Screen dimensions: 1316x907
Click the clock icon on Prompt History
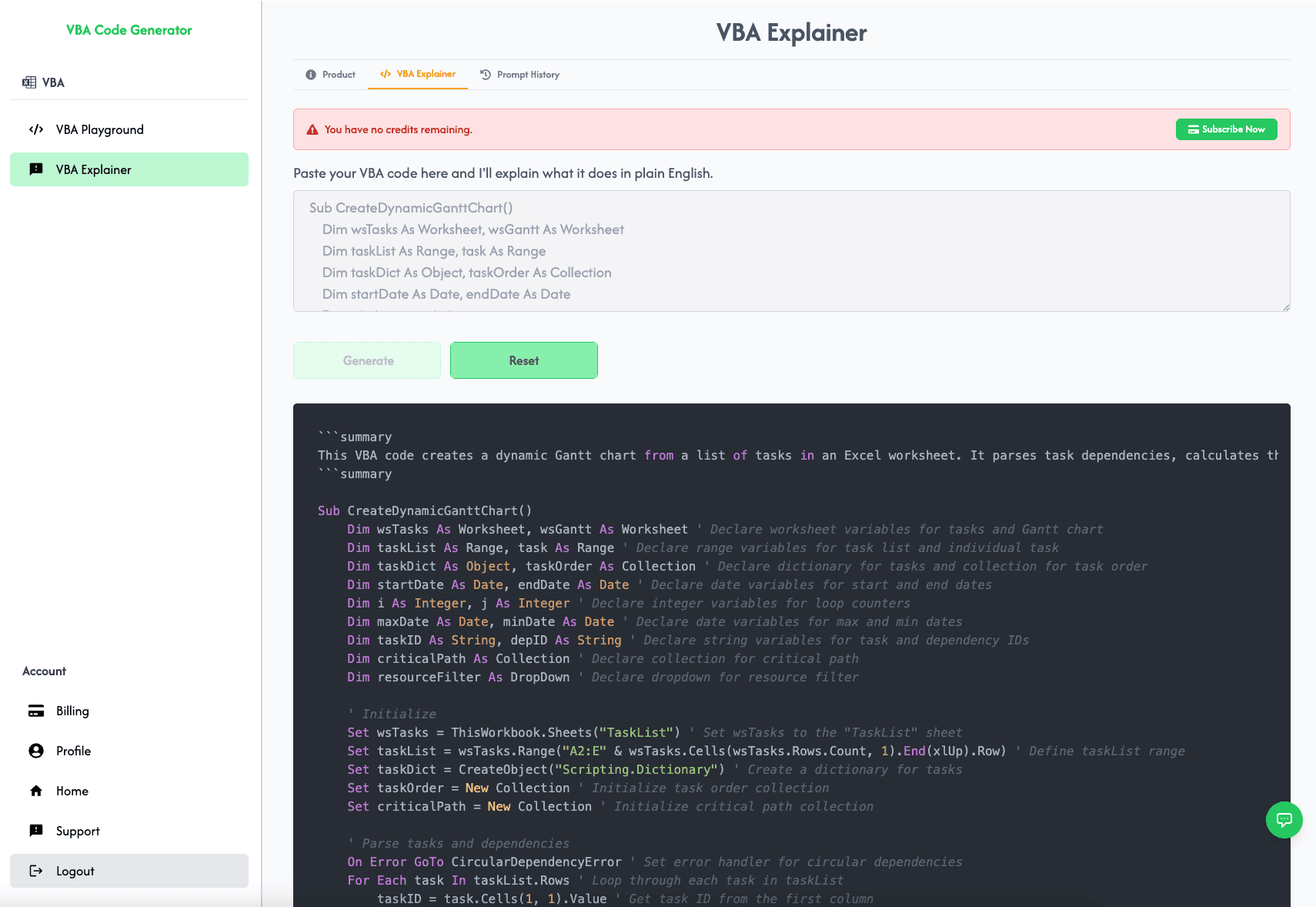(486, 75)
